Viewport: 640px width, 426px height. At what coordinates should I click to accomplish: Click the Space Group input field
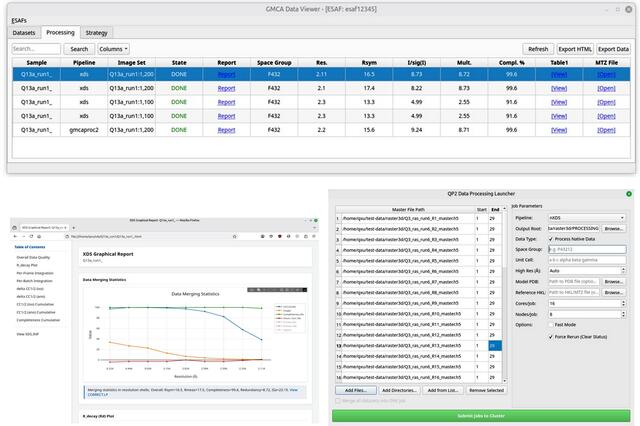587,249
